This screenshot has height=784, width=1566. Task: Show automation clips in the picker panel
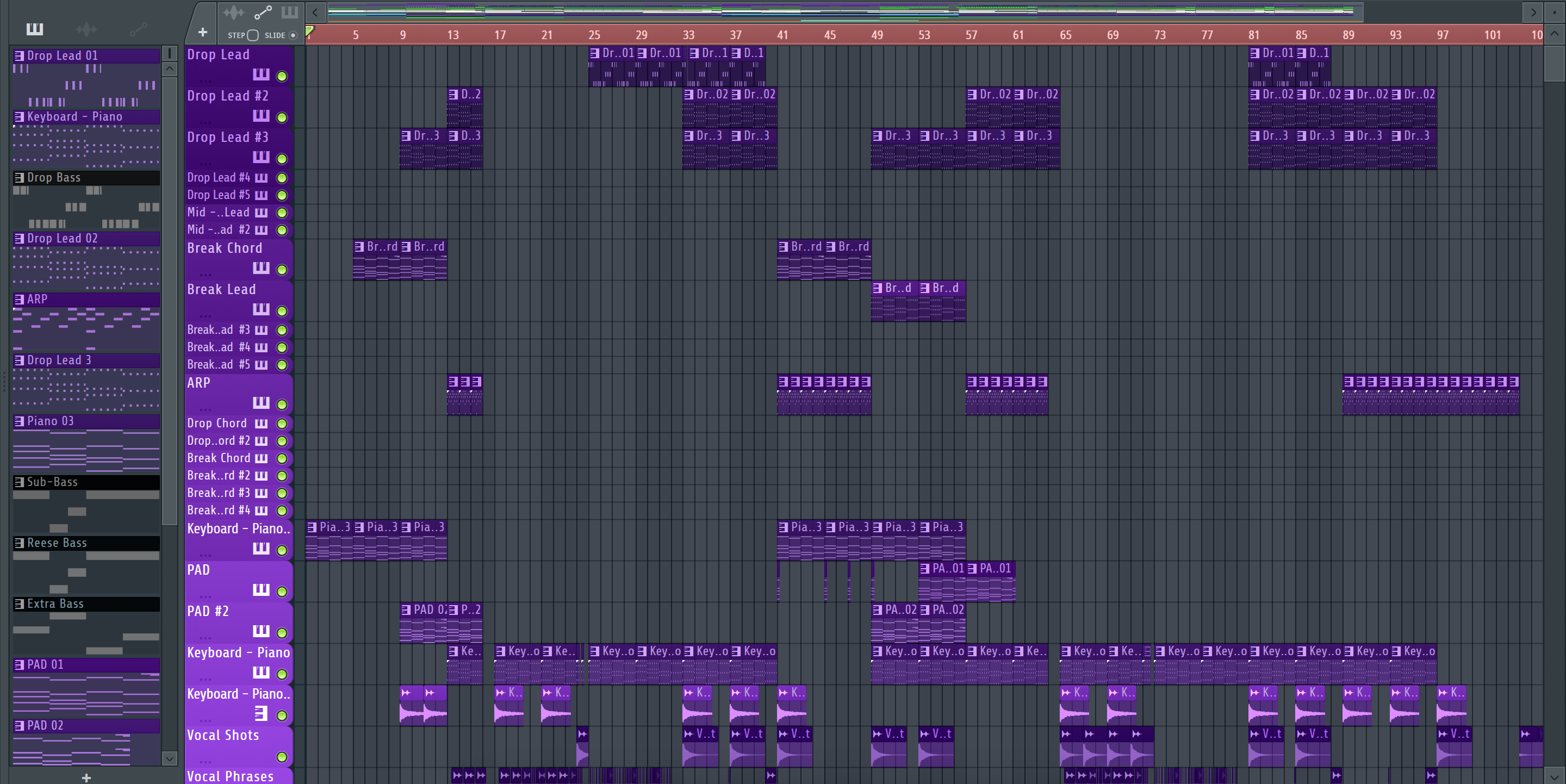click(138, 29)
